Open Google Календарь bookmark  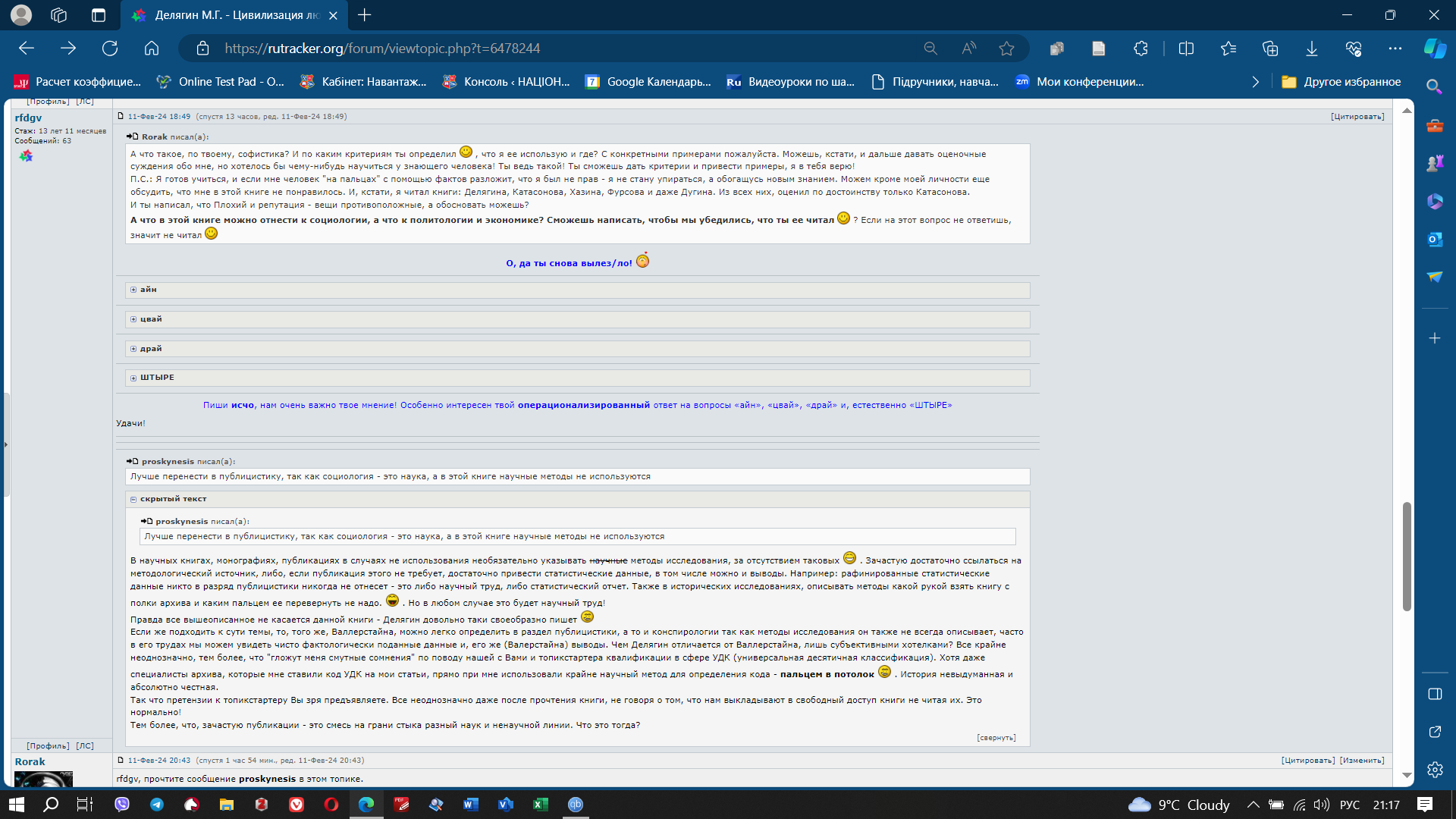coord(649,82)
